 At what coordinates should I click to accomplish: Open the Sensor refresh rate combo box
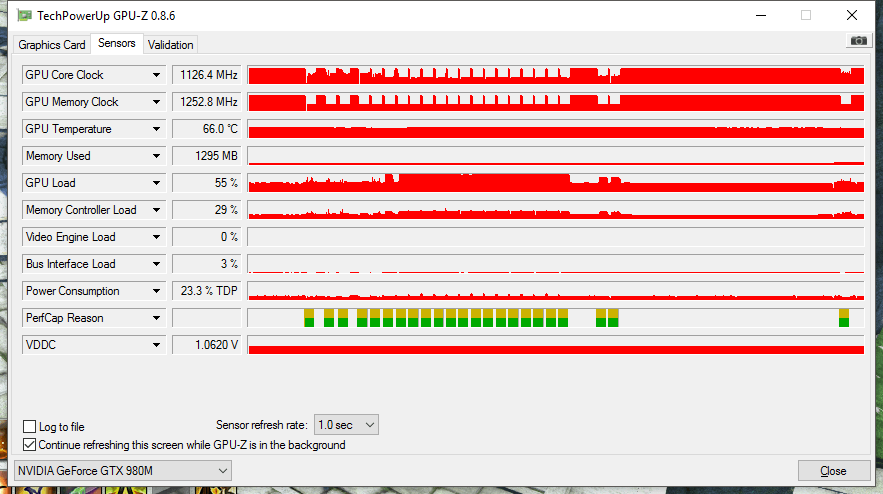(x=346, y=425)
